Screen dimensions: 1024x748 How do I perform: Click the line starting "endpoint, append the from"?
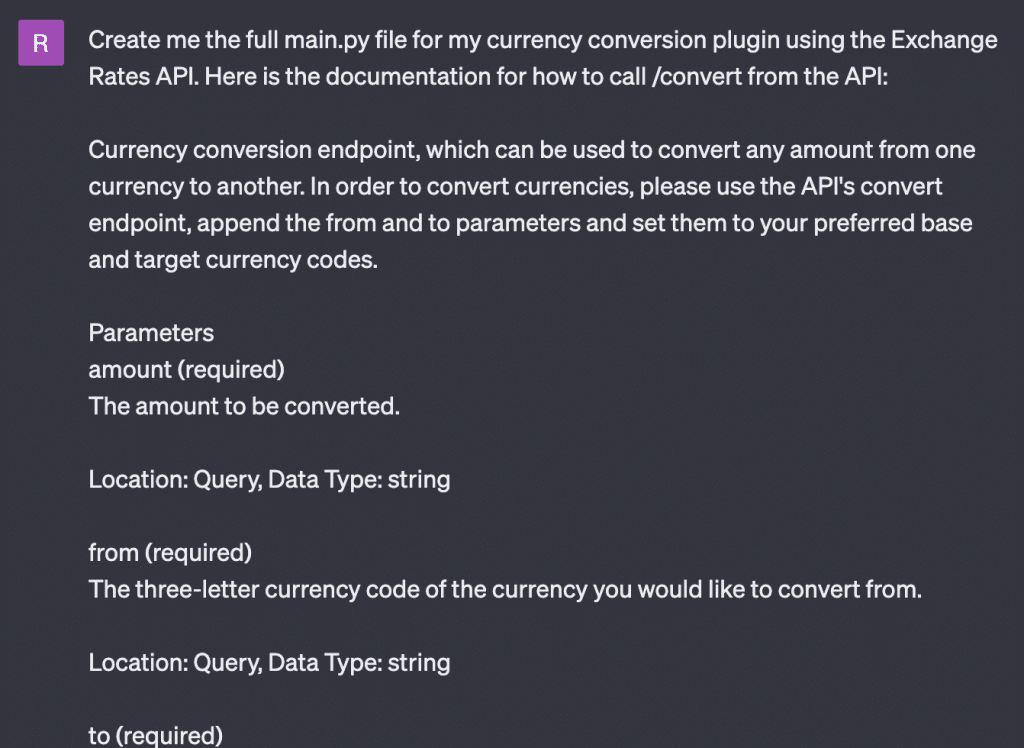[x=530, y=223]
